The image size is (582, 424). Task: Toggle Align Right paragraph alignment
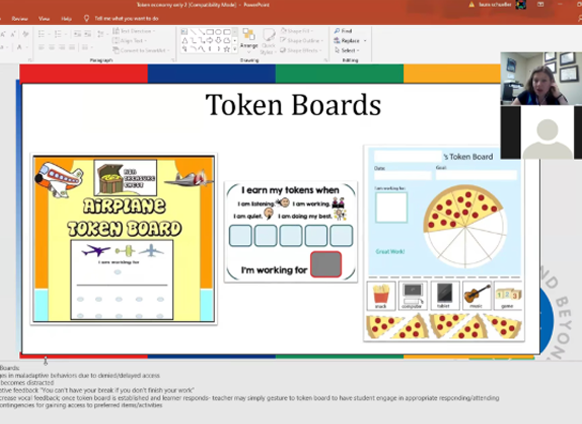coord(62,47)
